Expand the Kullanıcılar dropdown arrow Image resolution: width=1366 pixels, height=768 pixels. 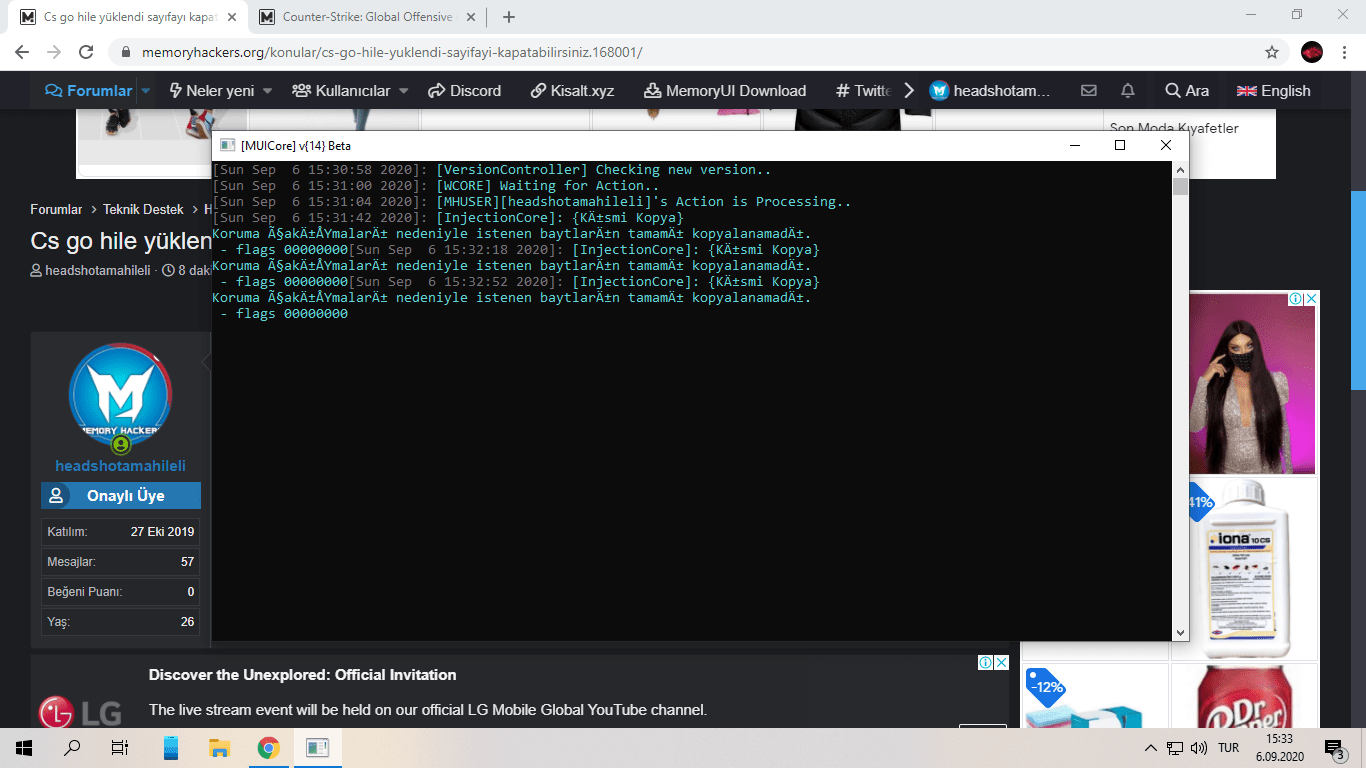point(404,91)
